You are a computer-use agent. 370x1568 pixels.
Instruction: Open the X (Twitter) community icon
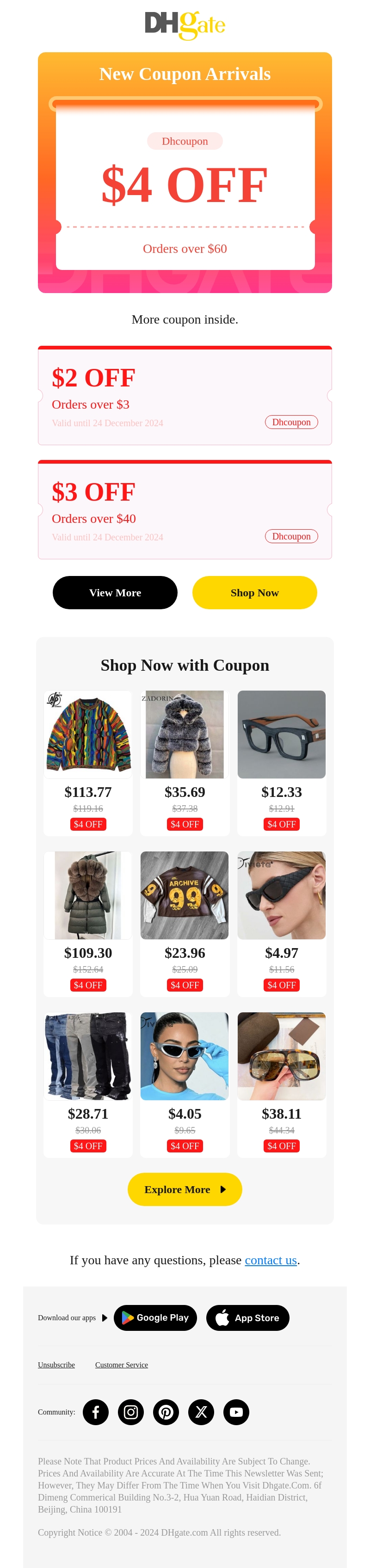coord(202,1412)
